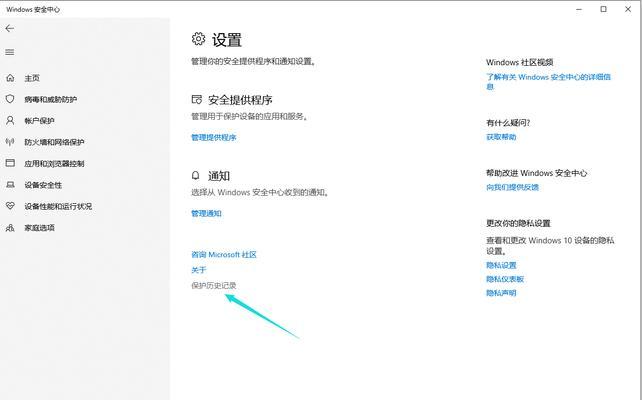Minimize the Windows 安全中心 window

tap(579, 9)
